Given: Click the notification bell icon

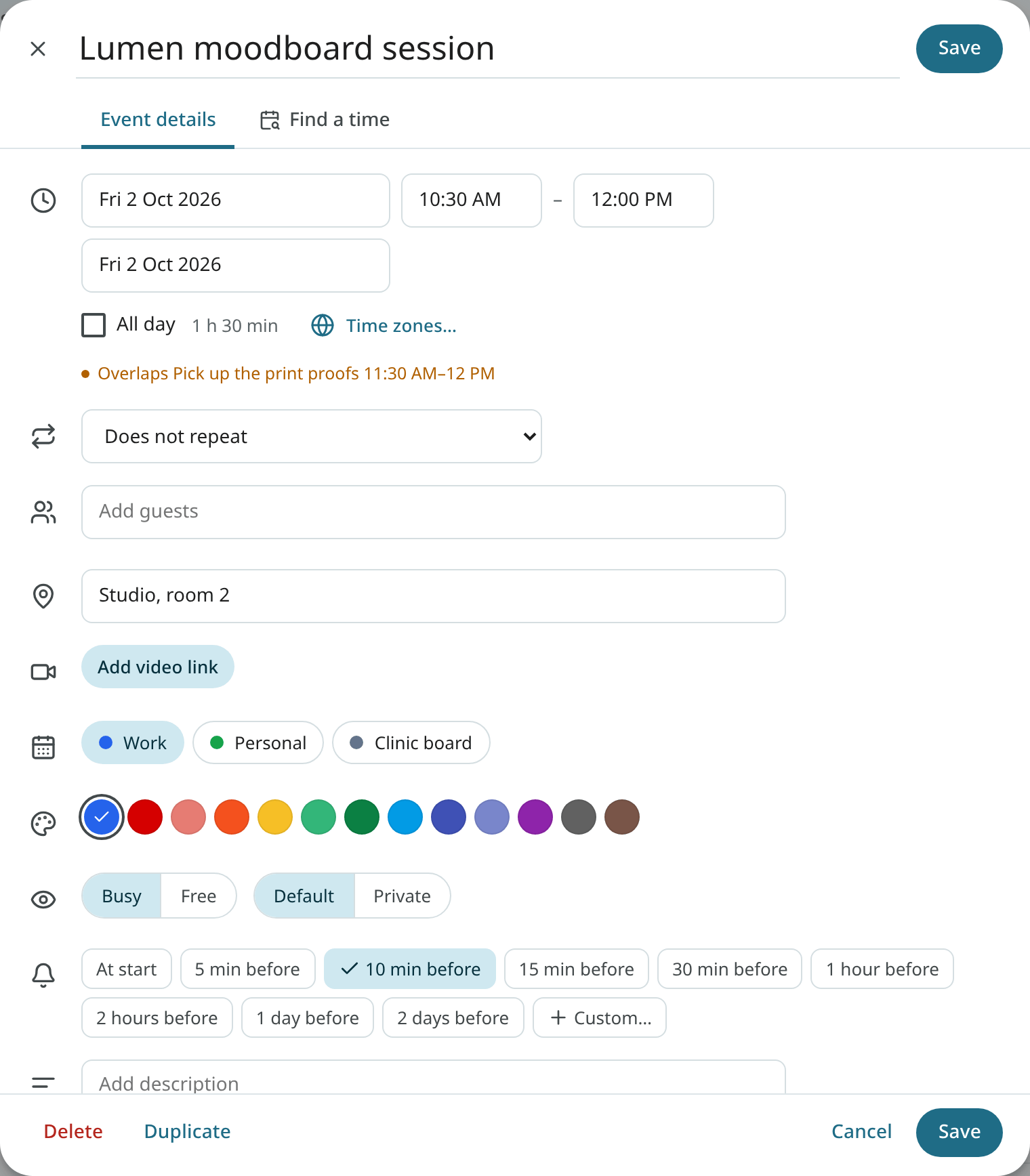Looking at the screenshot, I should 43,975.
